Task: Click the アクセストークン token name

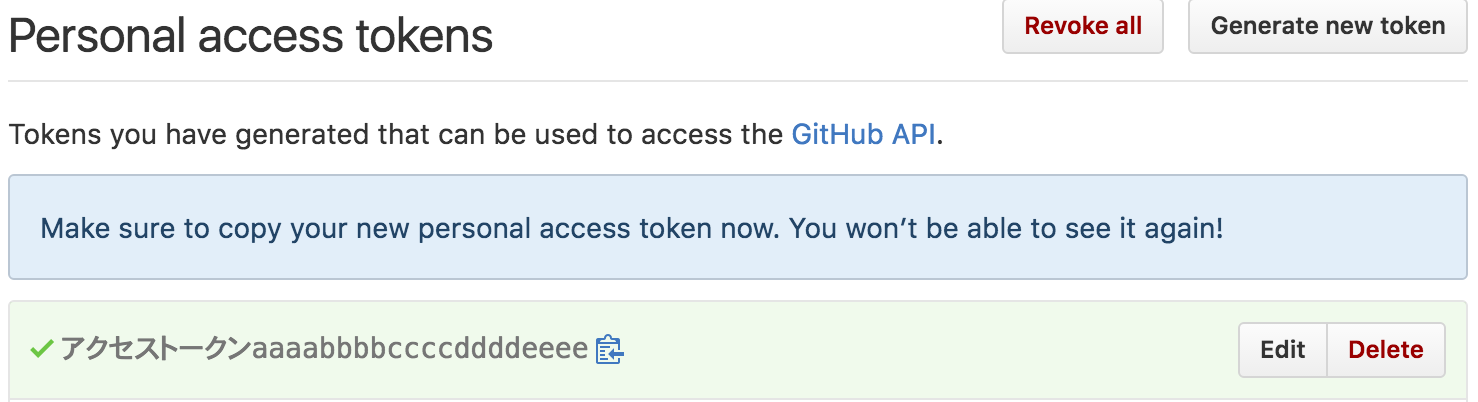Action: tap(156, 350)
